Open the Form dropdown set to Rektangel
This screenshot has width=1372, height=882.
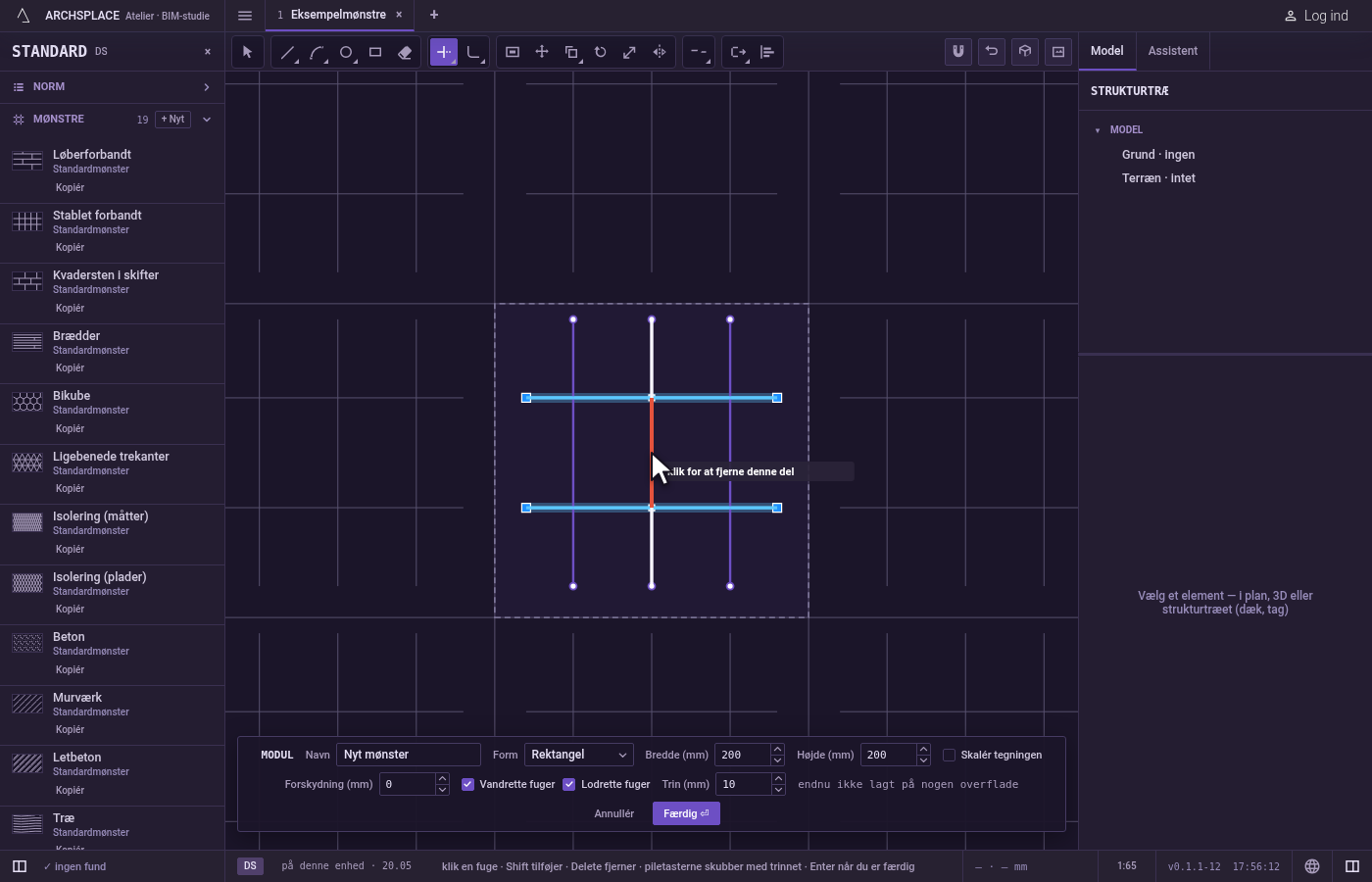tap(578, 755)
